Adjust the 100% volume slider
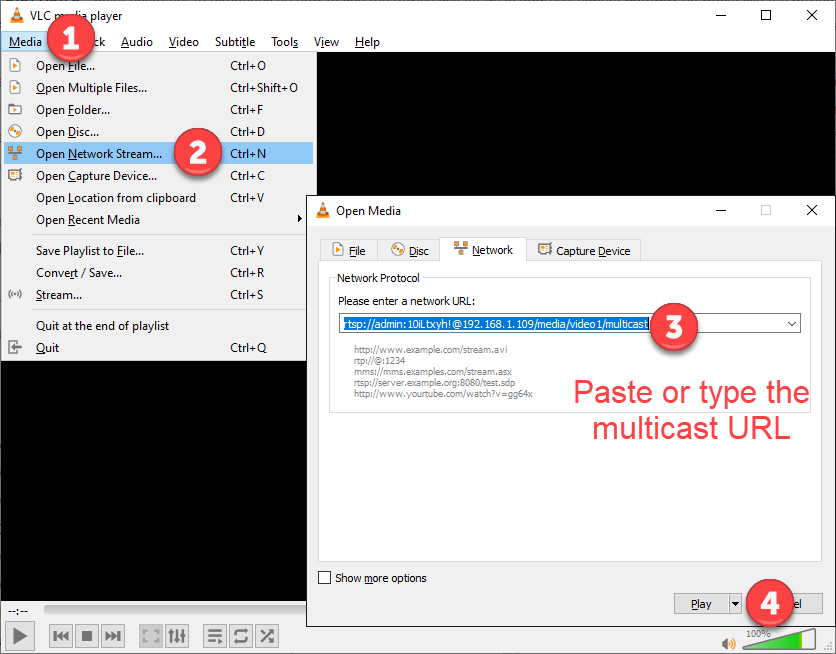Viewport: 836px width, 654px height. pyautogui.click(x=780, y=640)
